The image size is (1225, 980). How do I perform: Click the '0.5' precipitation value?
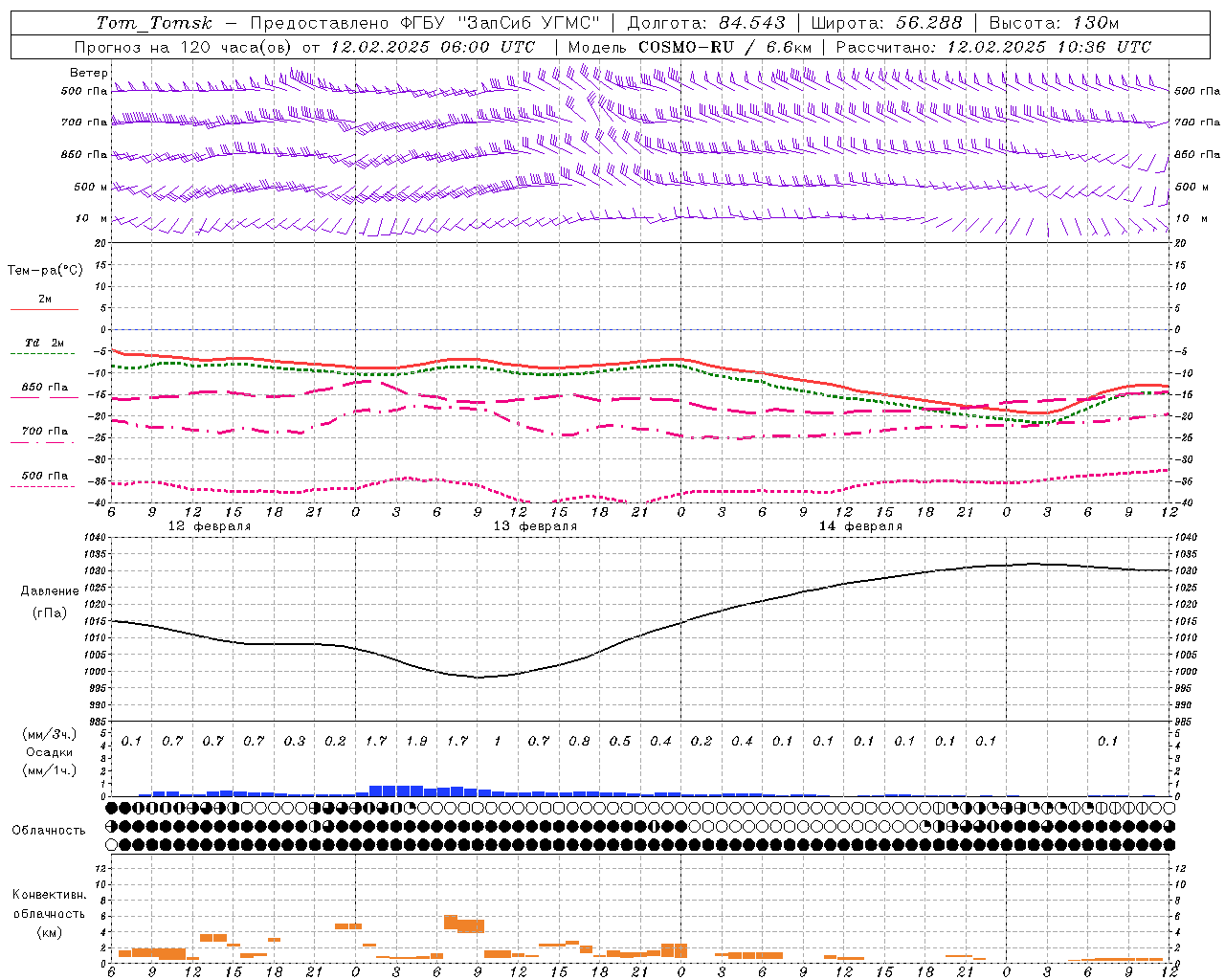(620, 742)
